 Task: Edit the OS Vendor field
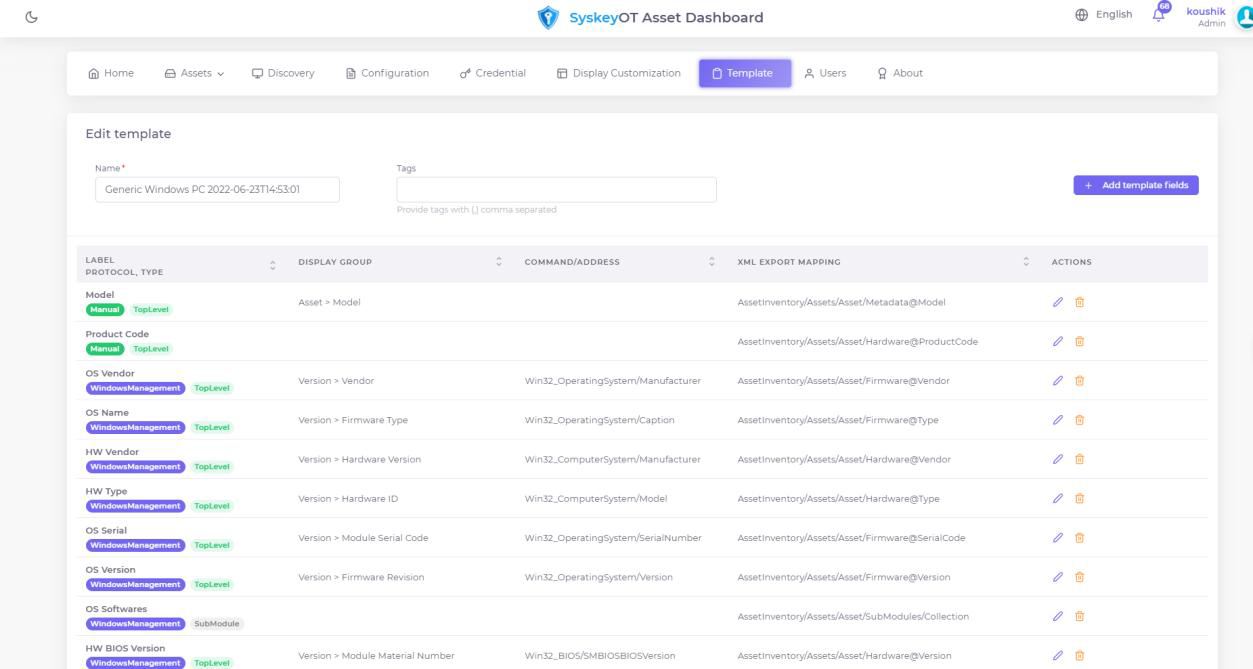pyautogui.click(x=1058, y=380)
